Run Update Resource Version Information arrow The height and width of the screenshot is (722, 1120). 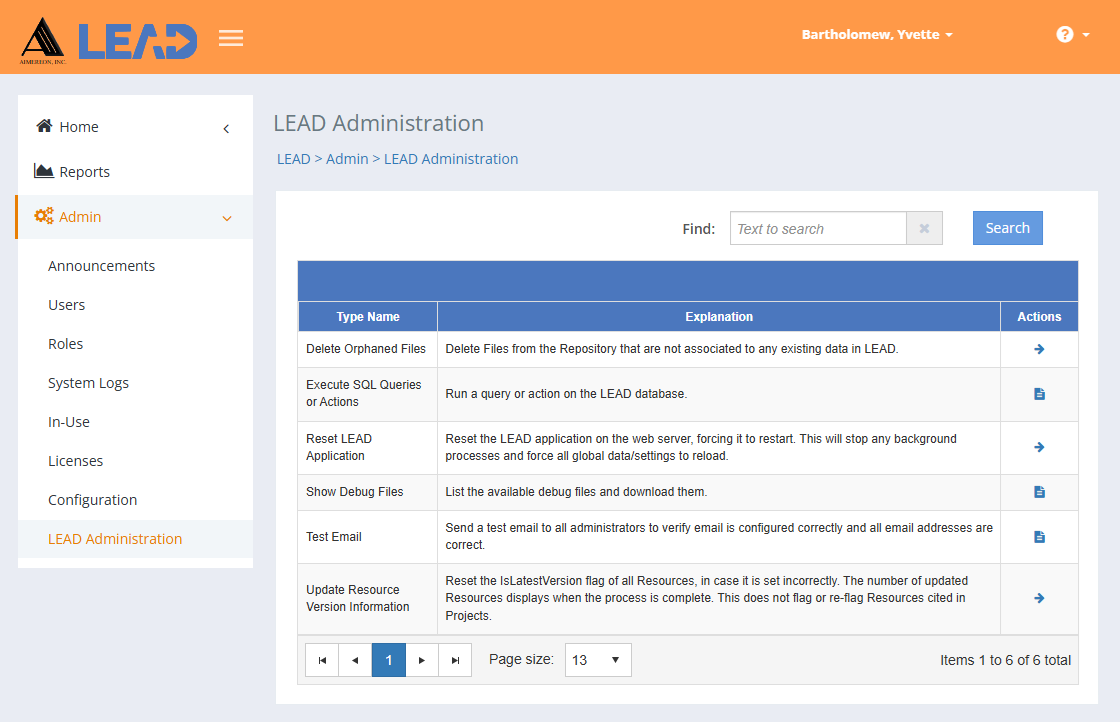click(1039, 598)
